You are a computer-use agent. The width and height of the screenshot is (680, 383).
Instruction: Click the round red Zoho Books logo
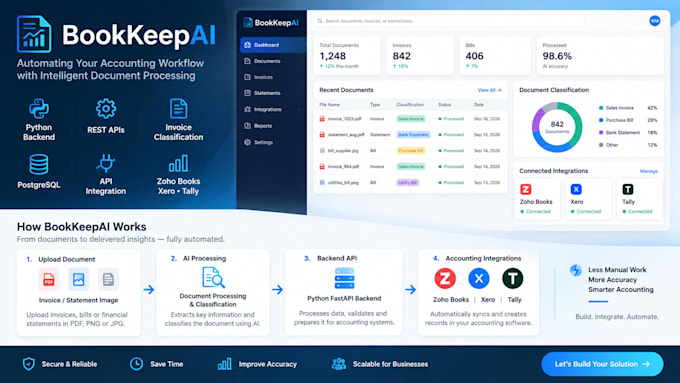click(445, 278)
